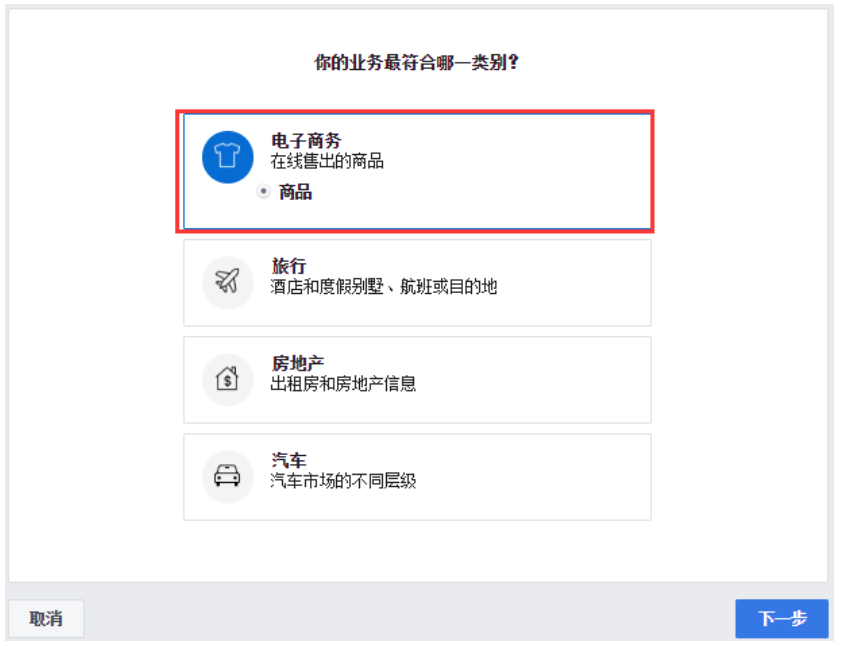
Task: Click the 旅行 title text
Action: [x=289, y=266]
